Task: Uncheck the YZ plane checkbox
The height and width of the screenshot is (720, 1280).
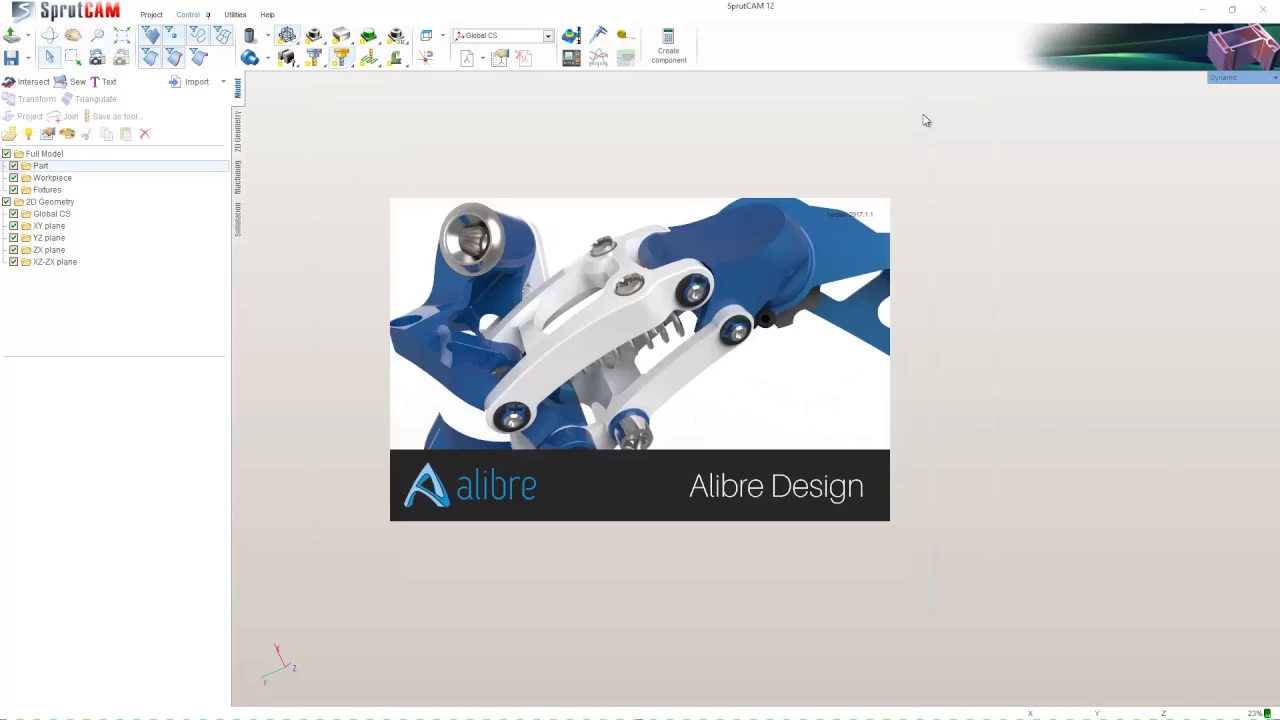Action: (13, 238)
